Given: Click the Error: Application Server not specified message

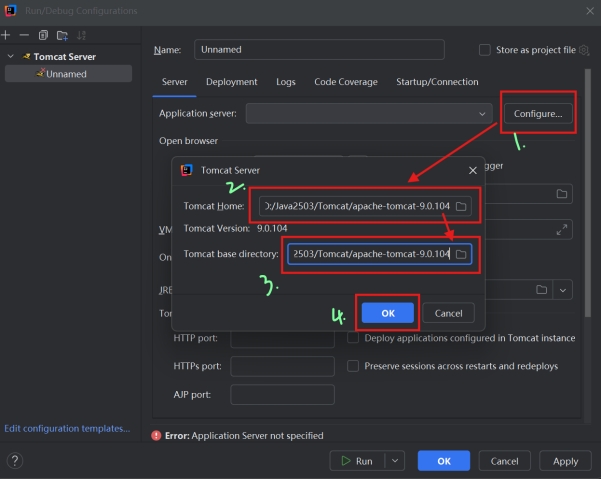Looking at the screenshot, I should pyautogui.click(x=244, y=436).
